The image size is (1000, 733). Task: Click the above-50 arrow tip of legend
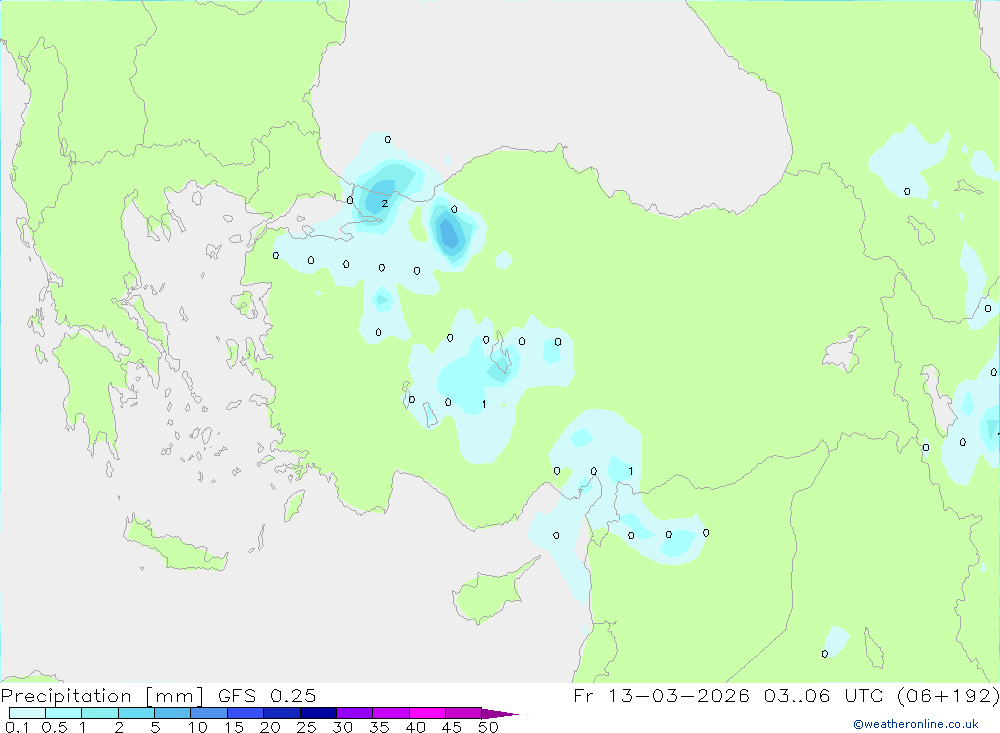click(x=500, y=714)
